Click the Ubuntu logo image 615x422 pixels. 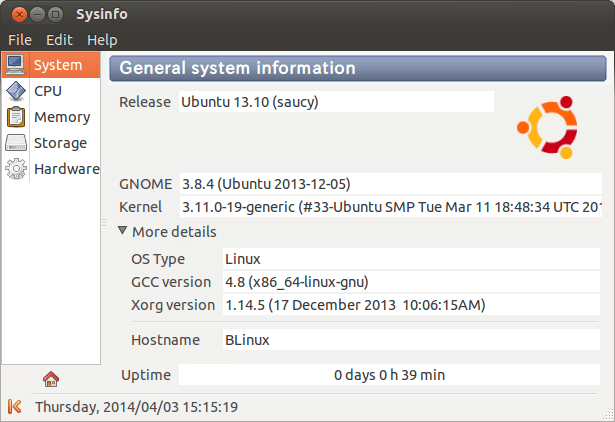546,128
